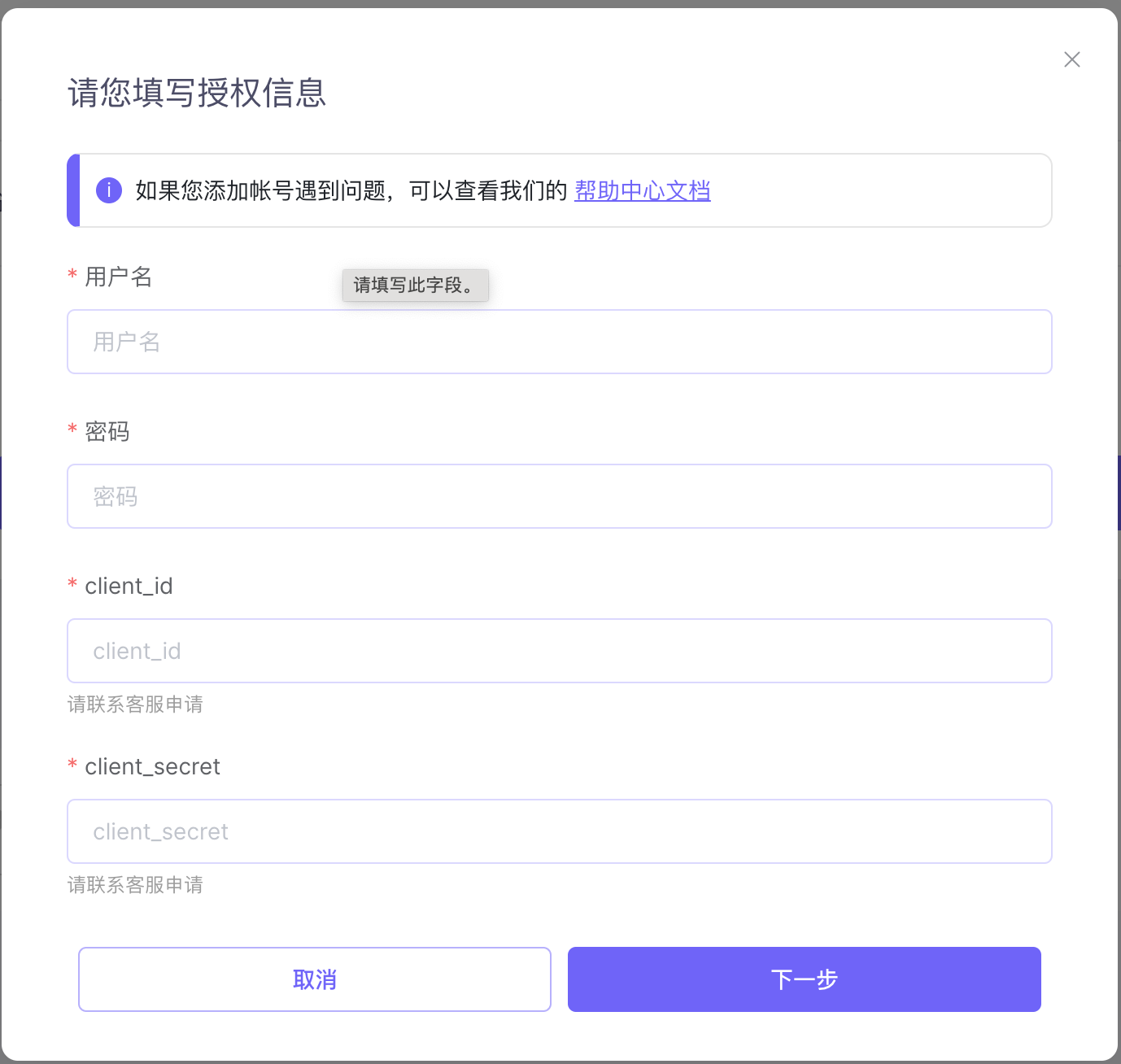Click the client_id label above its field

click(129, 586)
